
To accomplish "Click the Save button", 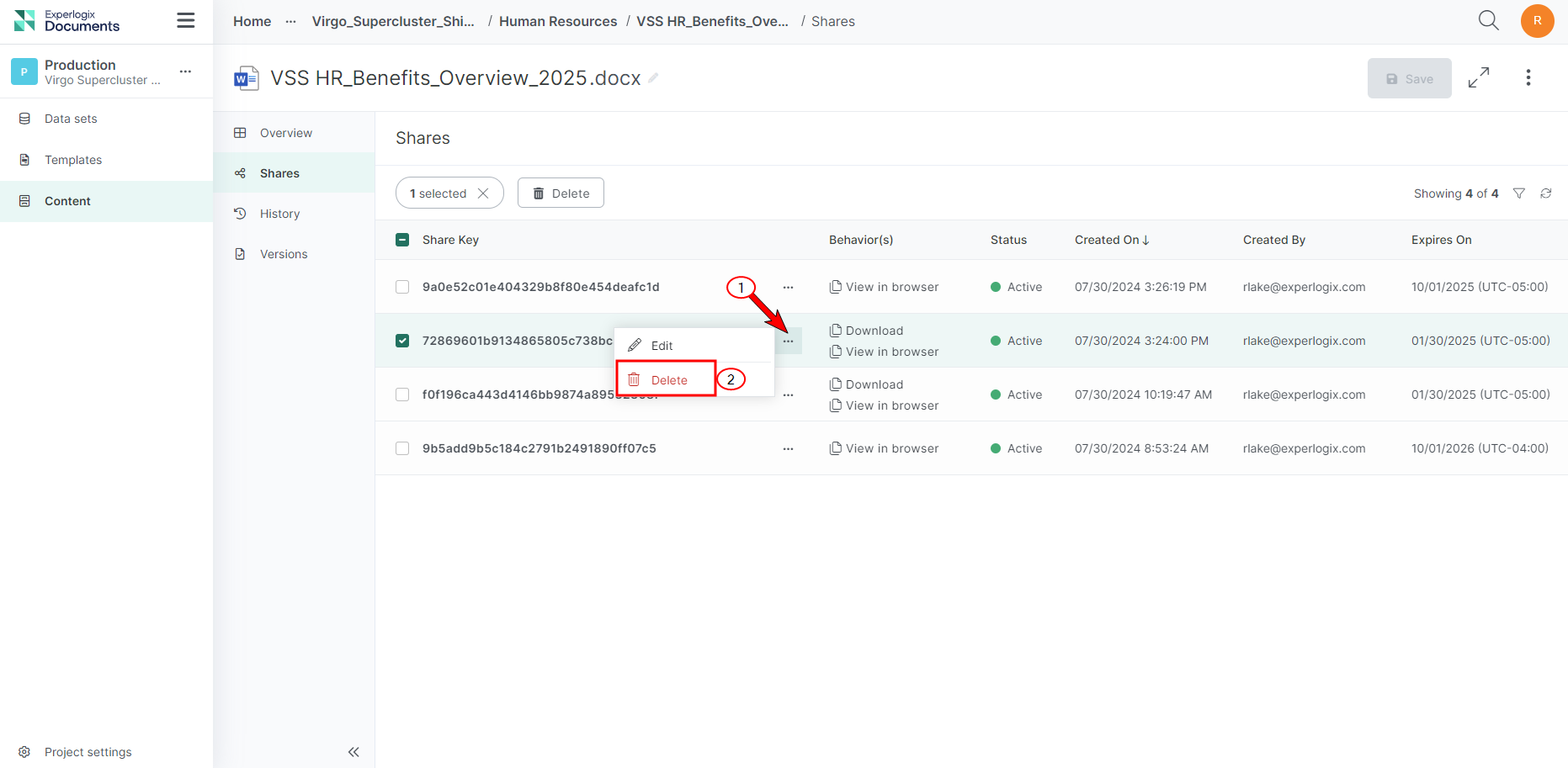I will 1409,78.
